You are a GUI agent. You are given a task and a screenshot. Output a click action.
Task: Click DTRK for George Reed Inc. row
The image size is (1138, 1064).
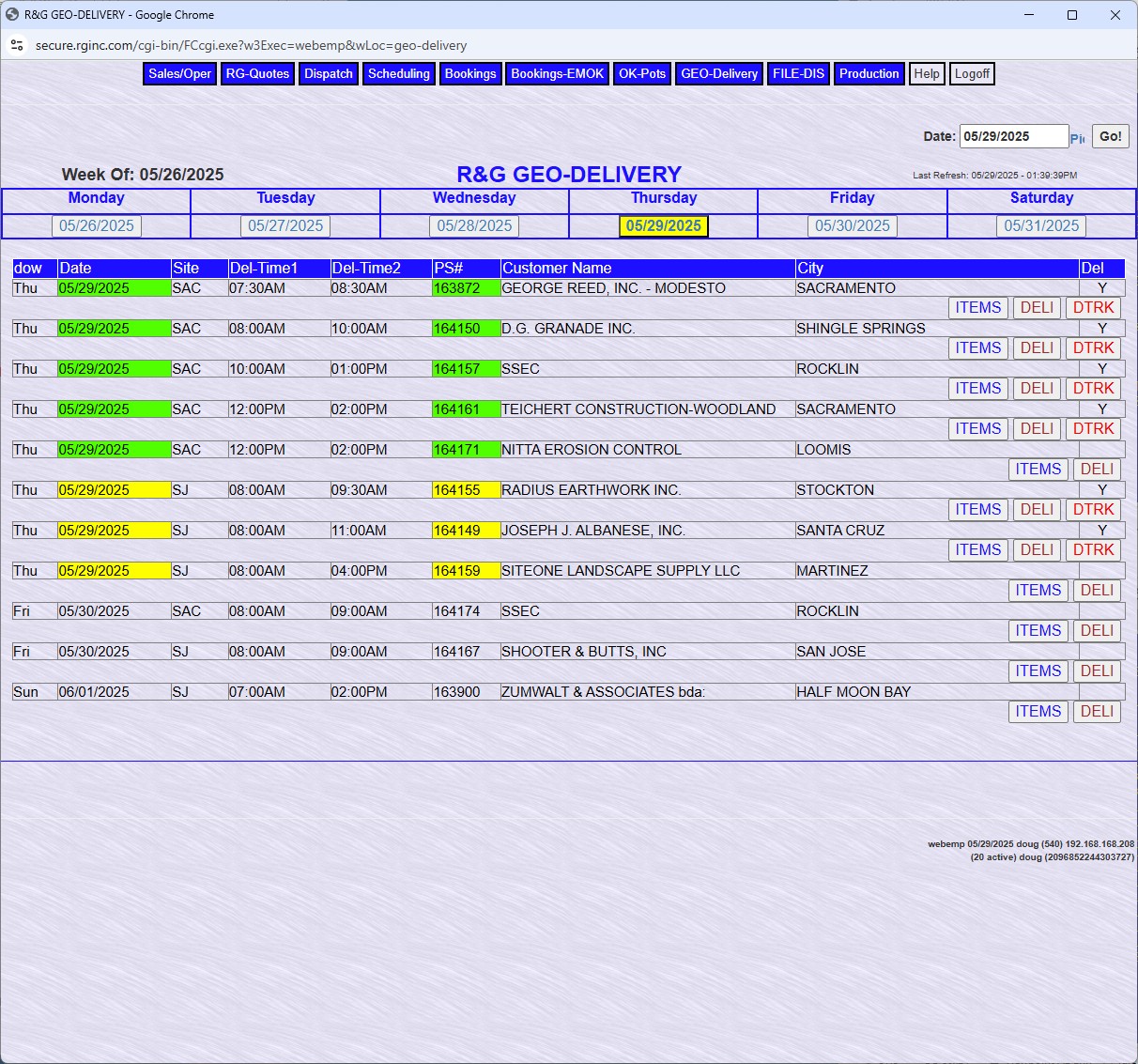pos(1094,308)
